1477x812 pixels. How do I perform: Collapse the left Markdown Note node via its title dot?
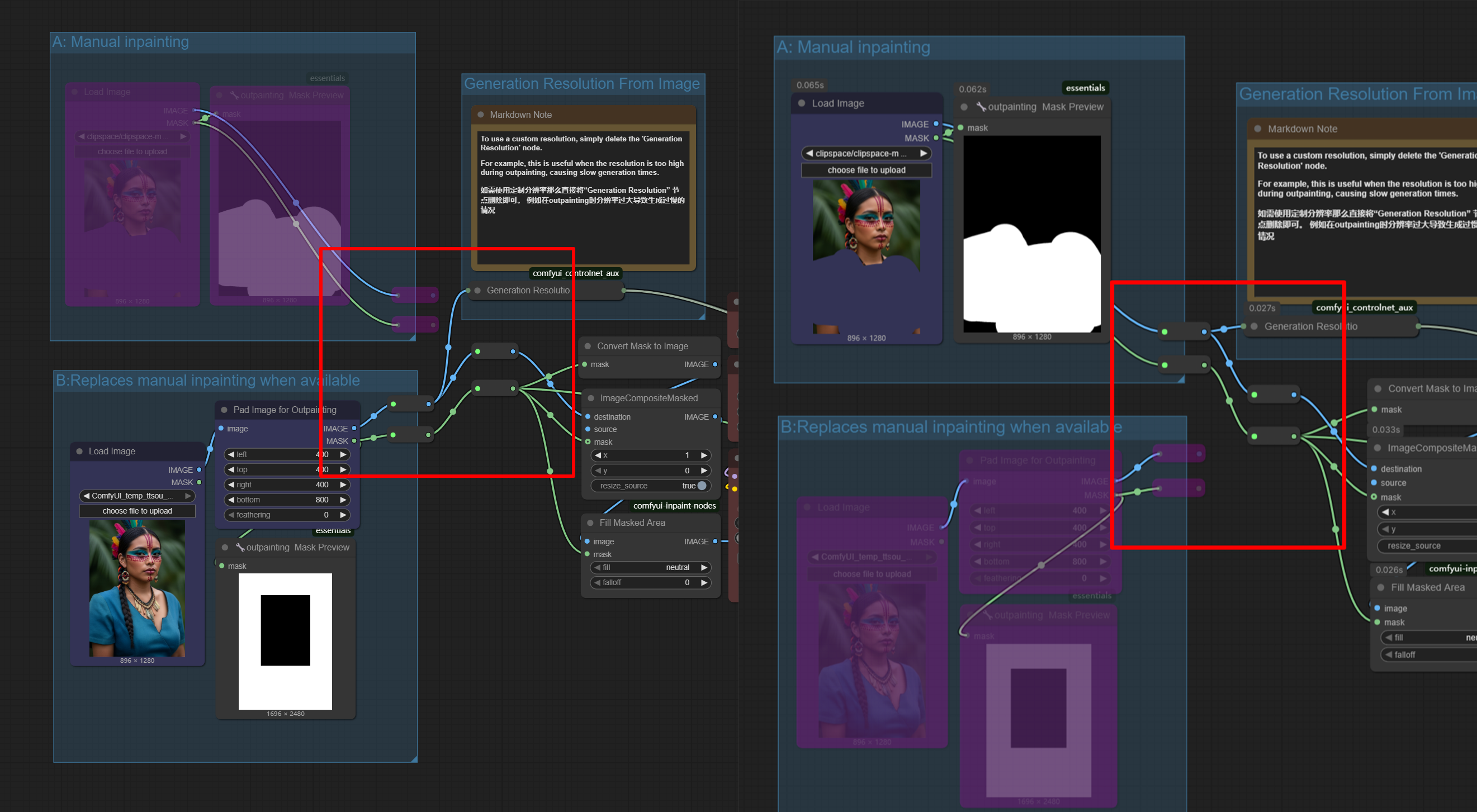tap(480, 115)
